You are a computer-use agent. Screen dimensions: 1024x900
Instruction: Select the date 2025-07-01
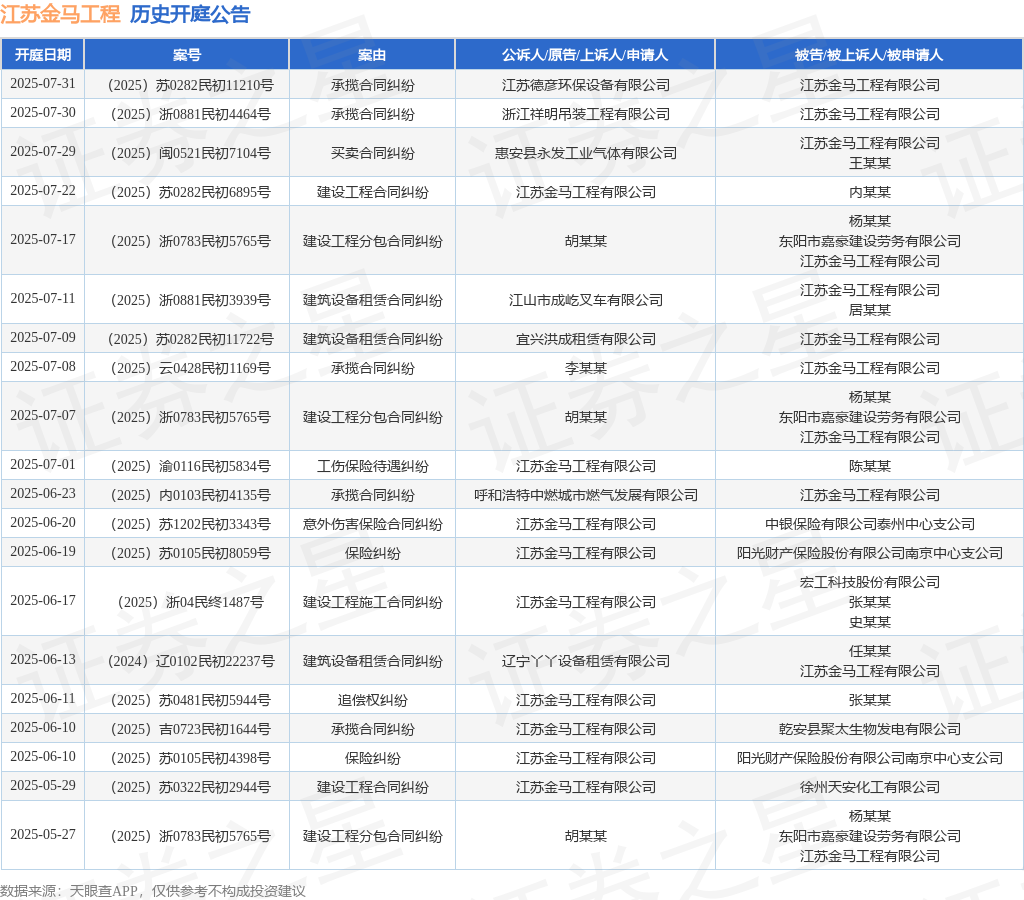click(43, 464)
